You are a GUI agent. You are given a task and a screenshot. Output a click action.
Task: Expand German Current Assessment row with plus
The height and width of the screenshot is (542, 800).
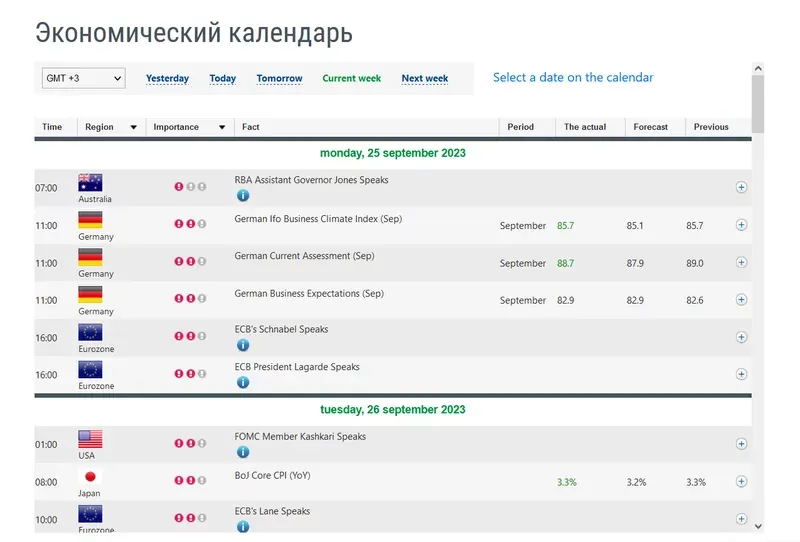[741, 262]
